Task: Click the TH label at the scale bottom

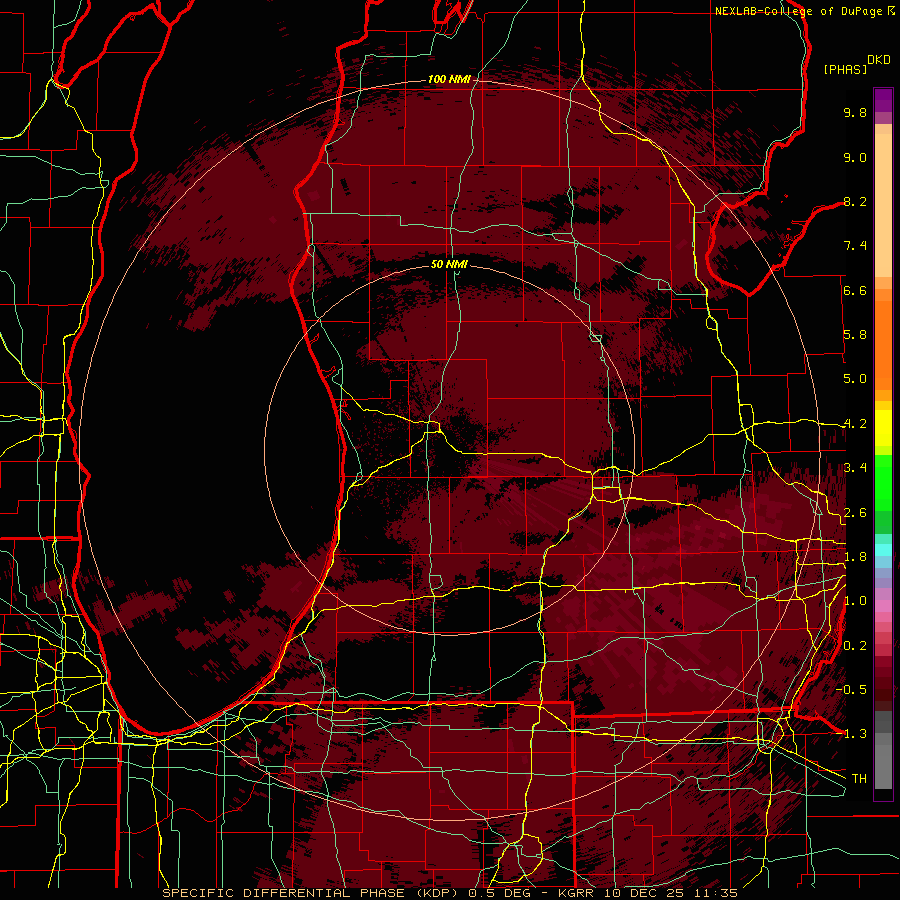Action: [859, 779]
